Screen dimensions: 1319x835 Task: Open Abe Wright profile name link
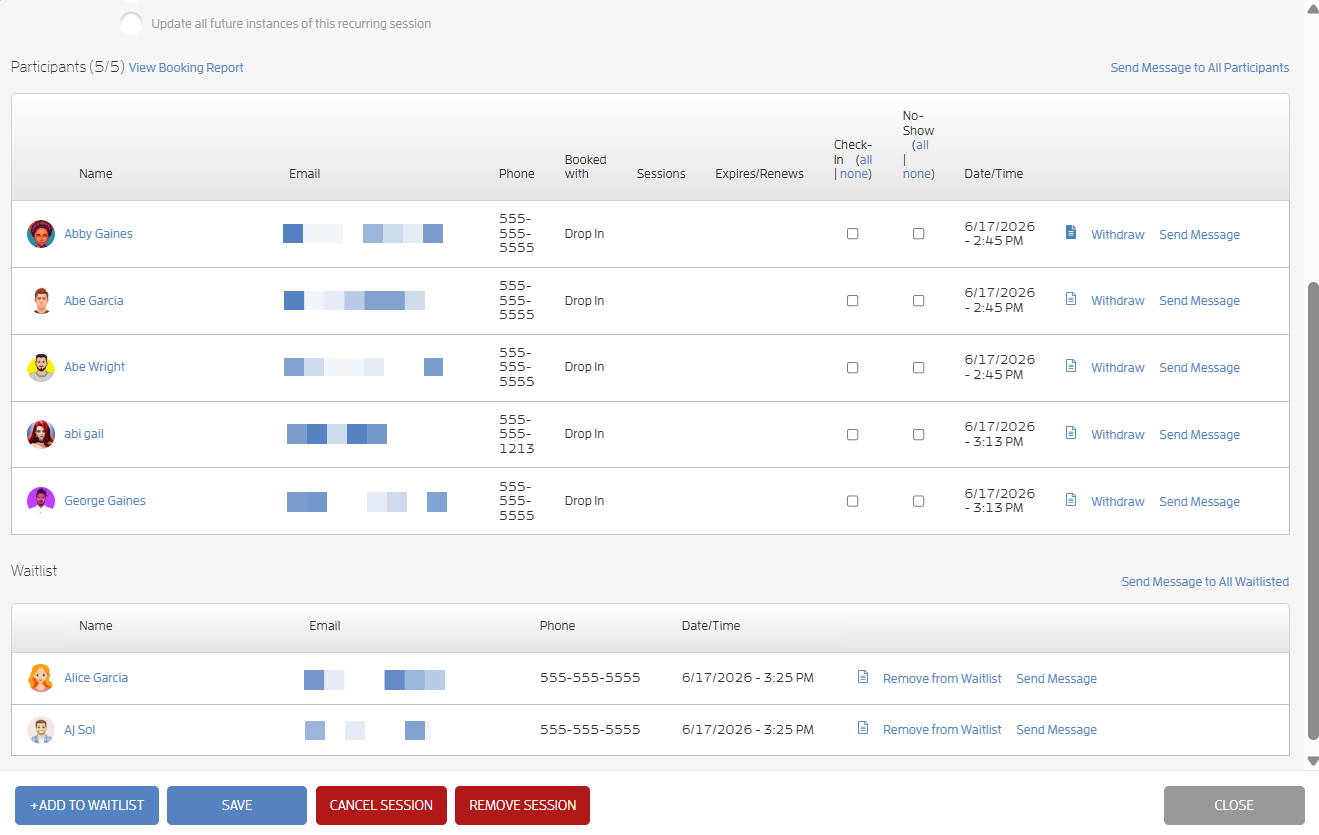coord(95,367)
